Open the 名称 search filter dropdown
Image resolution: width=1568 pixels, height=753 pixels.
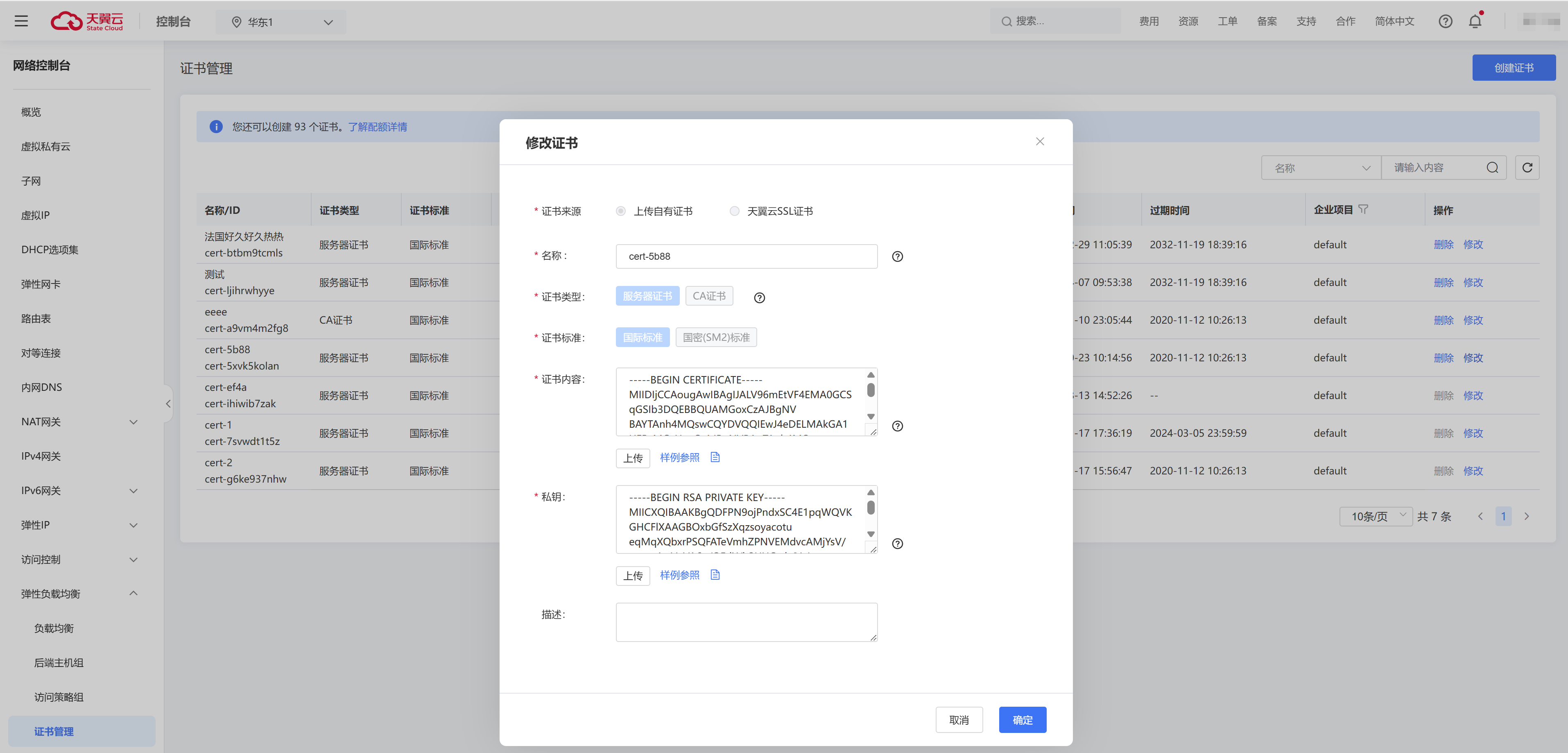[x=1321, y=168]
